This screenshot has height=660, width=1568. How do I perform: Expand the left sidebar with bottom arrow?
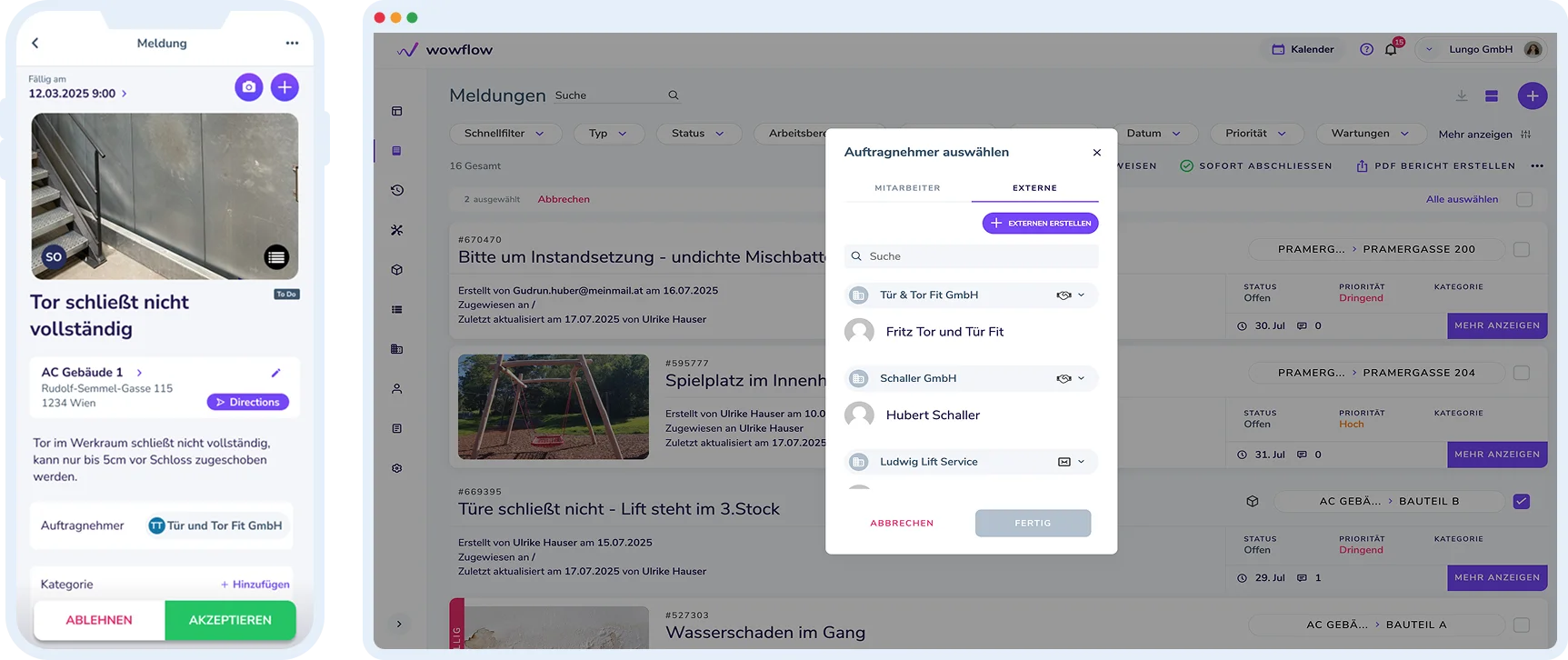click(399, 624)
